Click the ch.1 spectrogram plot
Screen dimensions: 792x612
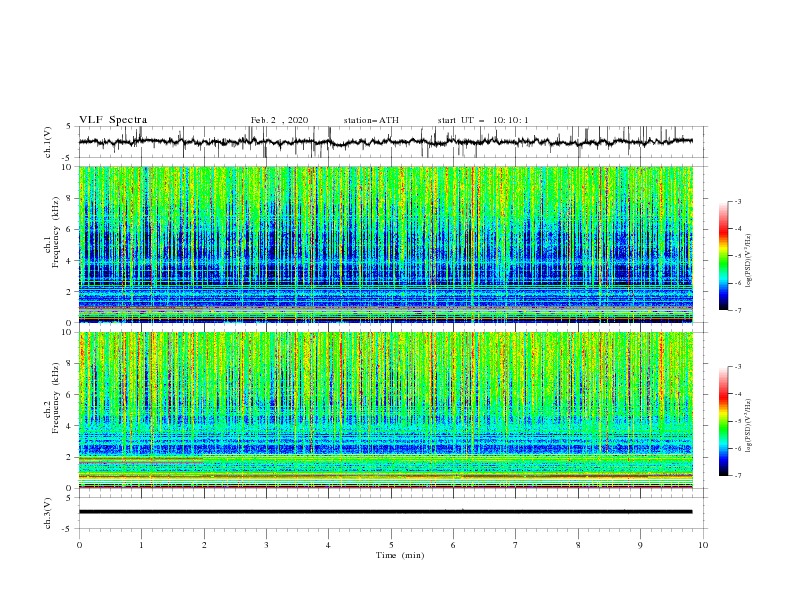coord(386,244)
